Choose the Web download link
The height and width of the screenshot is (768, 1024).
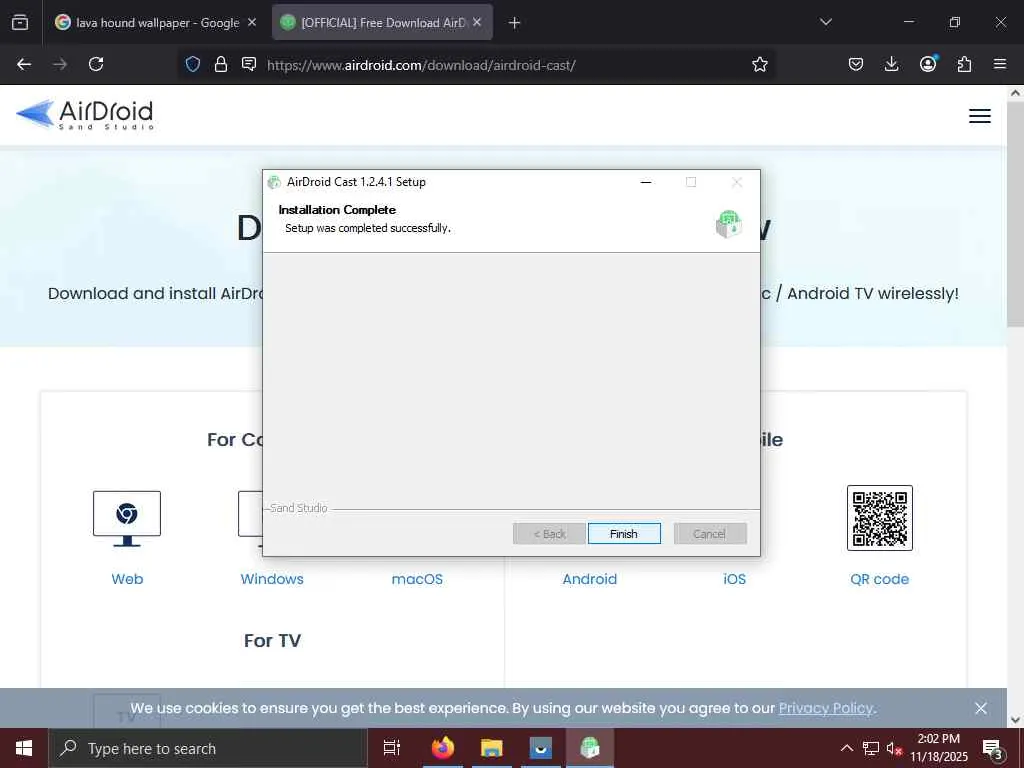pyautogui.click(x=127, y=579)
